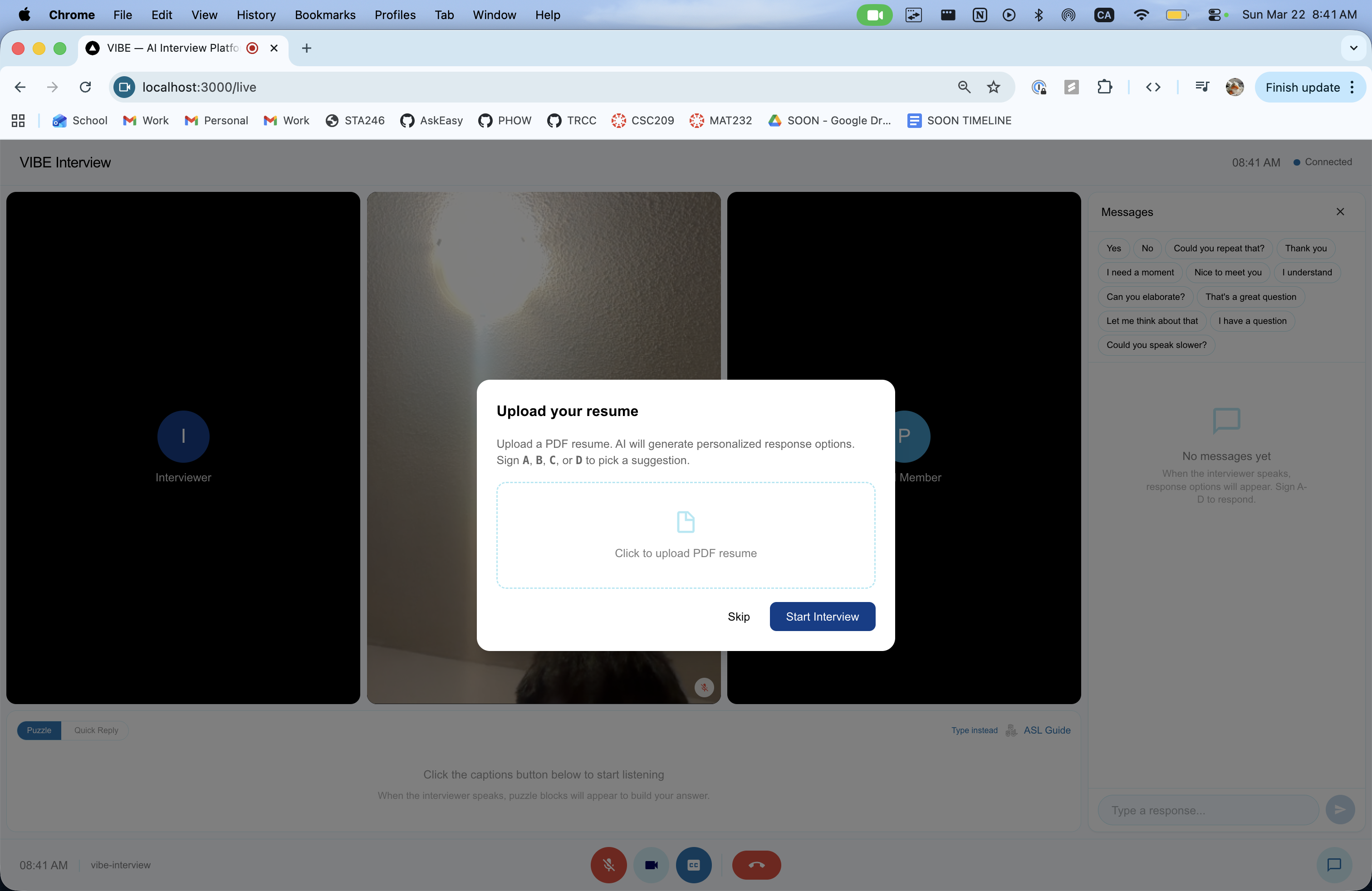Click the ASL Guide link

[x=1046, y=729]
